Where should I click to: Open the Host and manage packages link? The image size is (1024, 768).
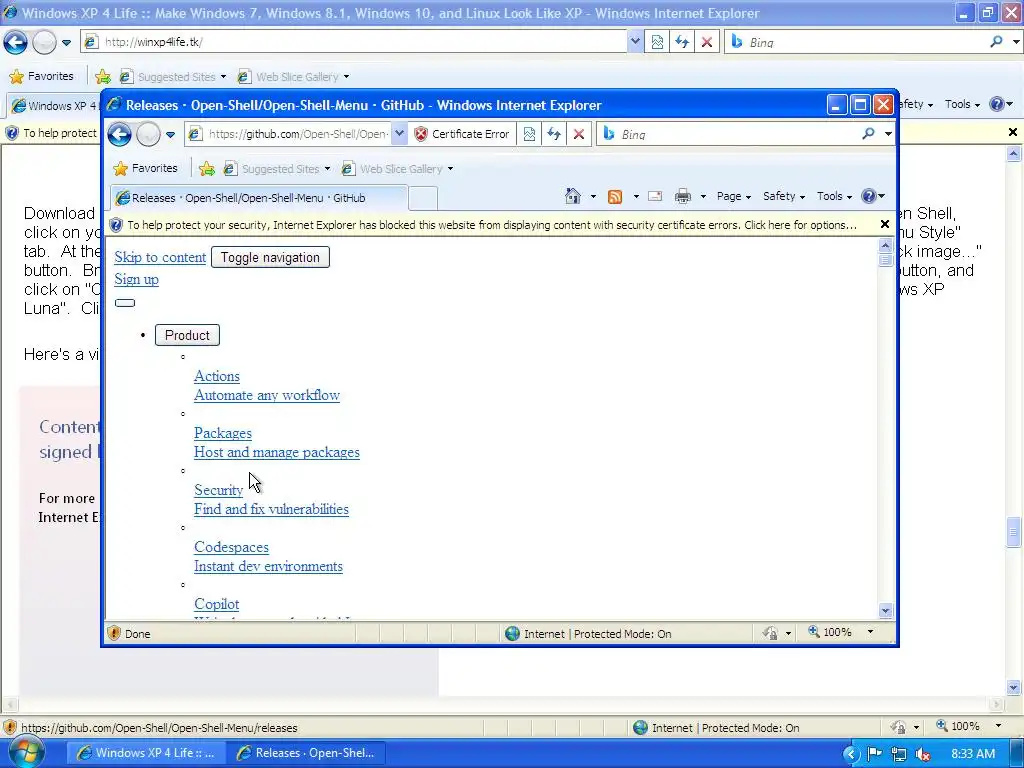(x=277, y=452)
